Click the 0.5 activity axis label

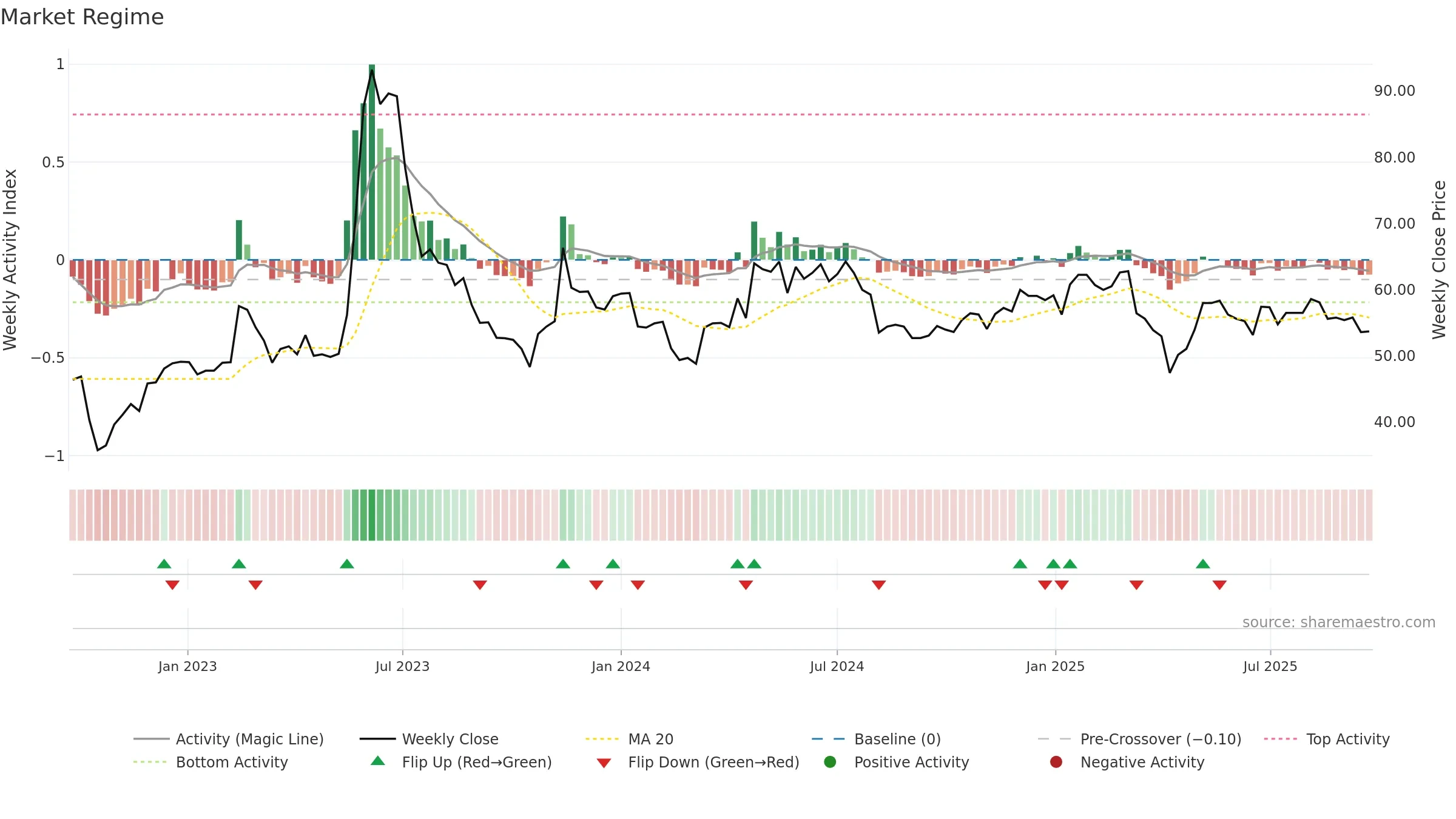point(53,163)
